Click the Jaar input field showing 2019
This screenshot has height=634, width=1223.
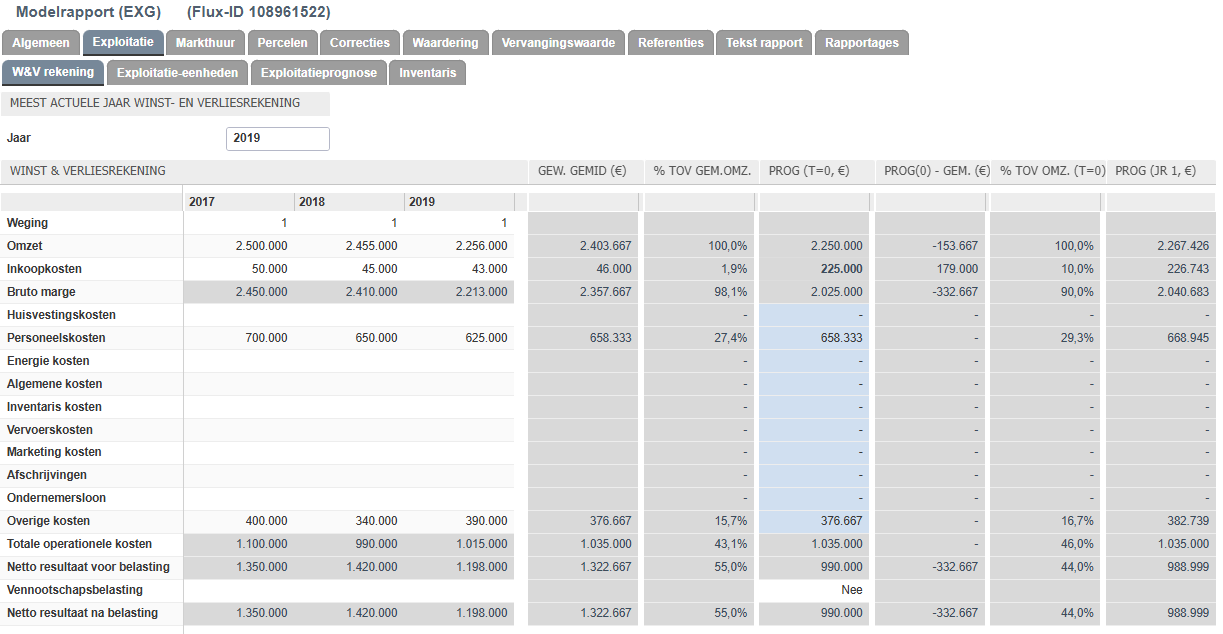click(278, 138)
